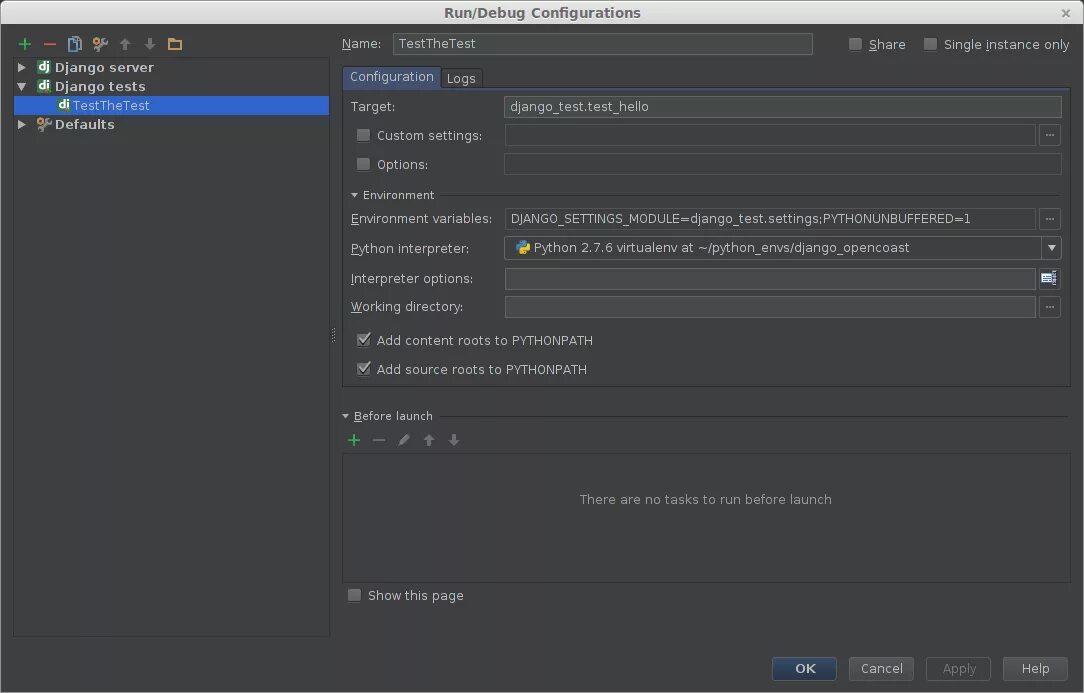Collapse the Environment section
This screenshot has width=1084, height=693.
tap(354, 195)
